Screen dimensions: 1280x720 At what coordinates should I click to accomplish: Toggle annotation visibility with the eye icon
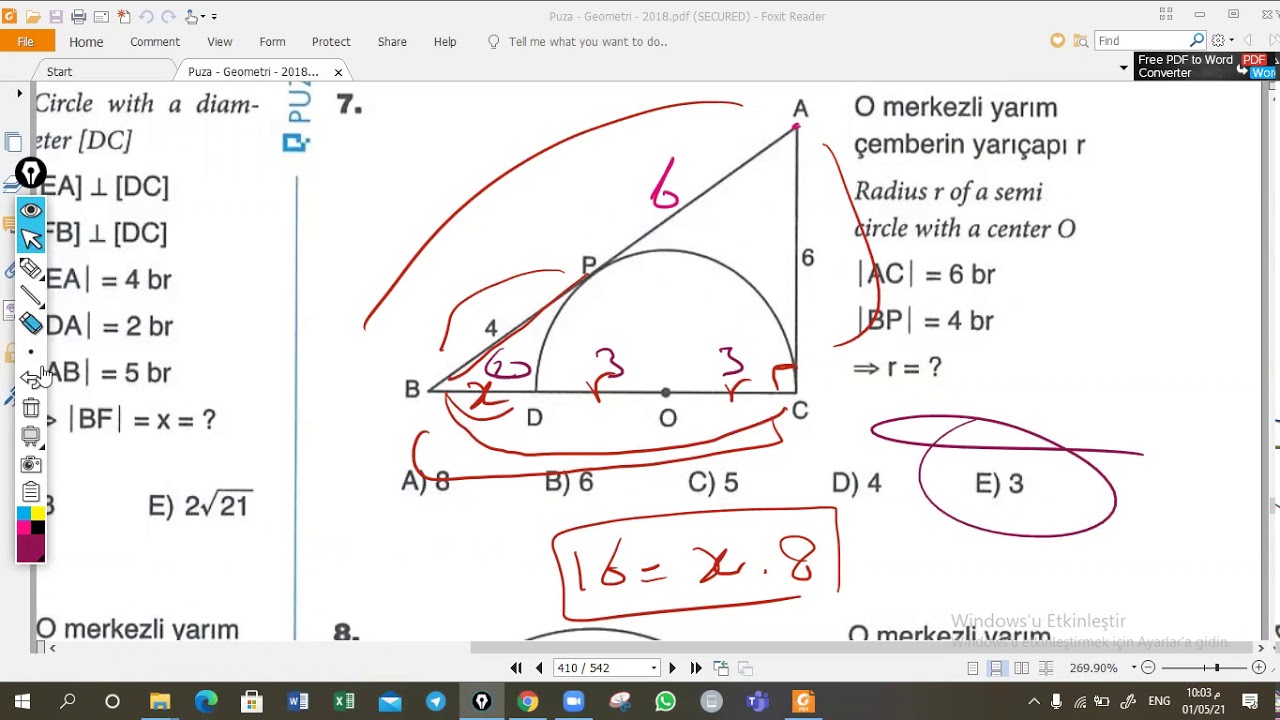click(31, 210)
